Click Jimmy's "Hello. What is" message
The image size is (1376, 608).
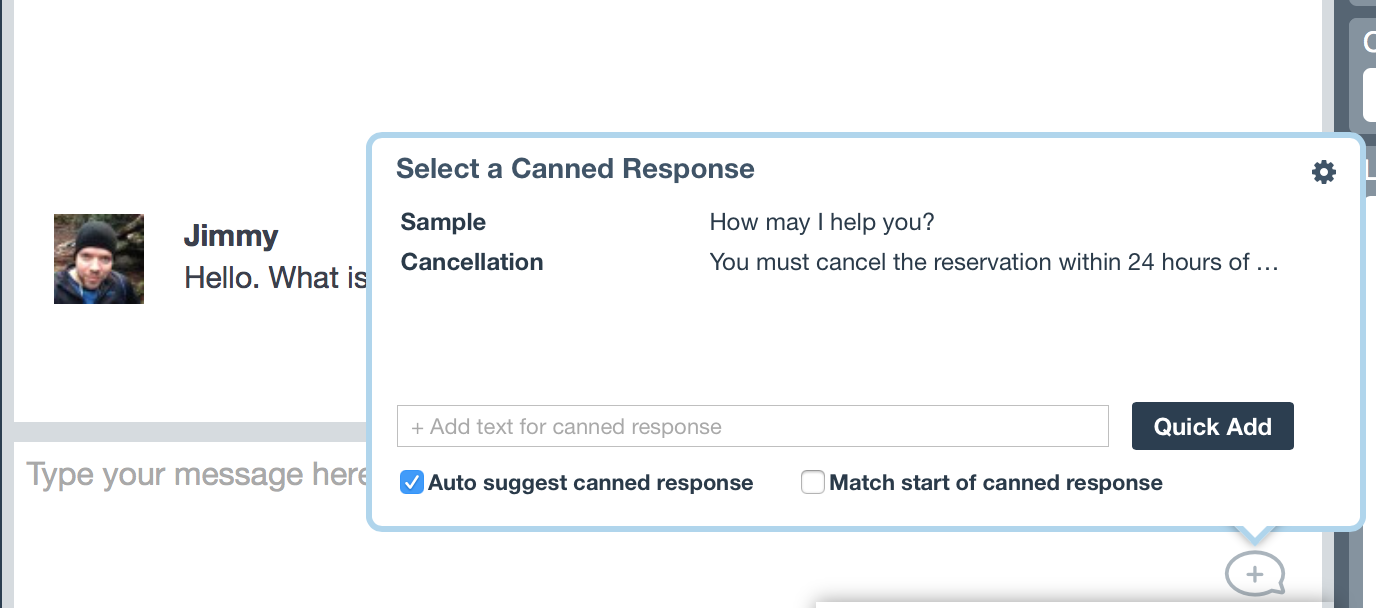tap(276, 277)
